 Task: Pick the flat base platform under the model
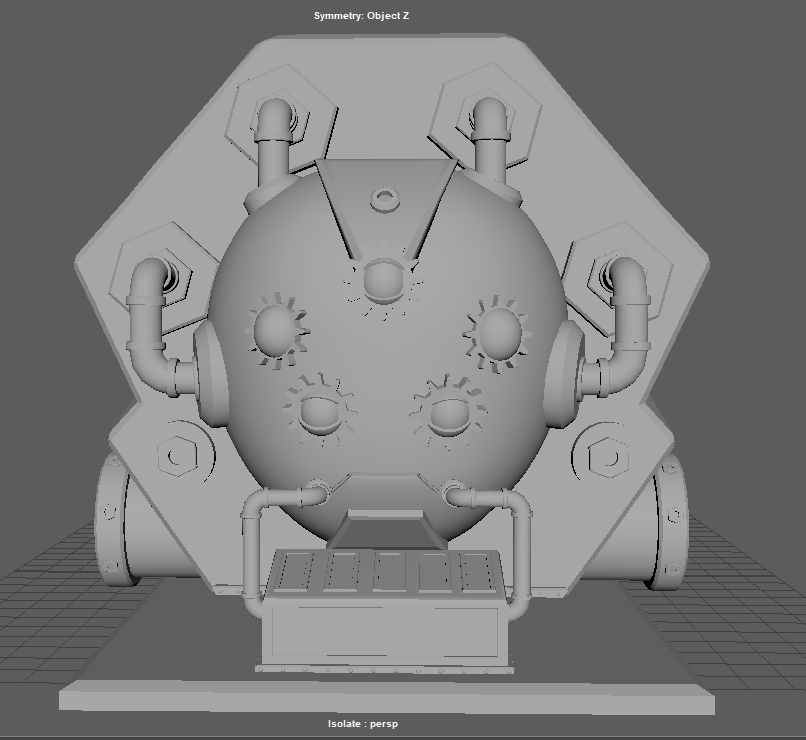click(387, 696)
